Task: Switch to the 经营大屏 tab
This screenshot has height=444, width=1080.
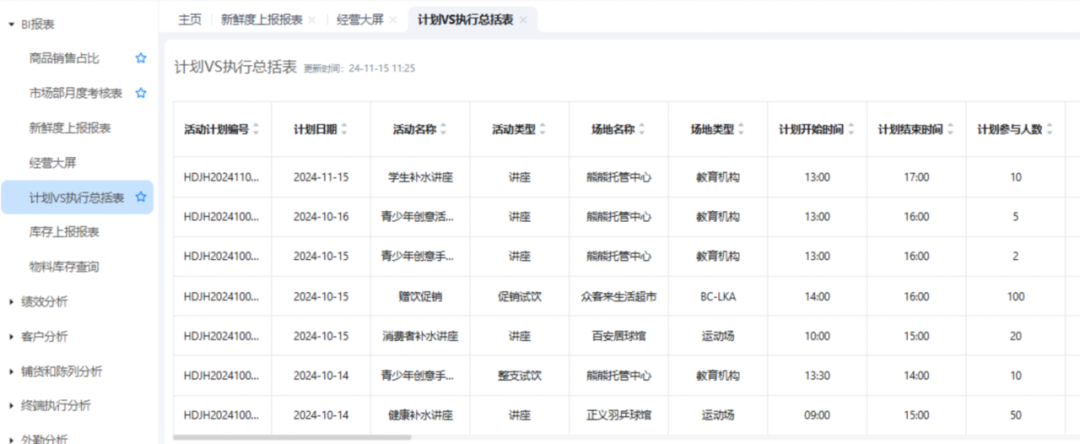Action: coord(360,20)
